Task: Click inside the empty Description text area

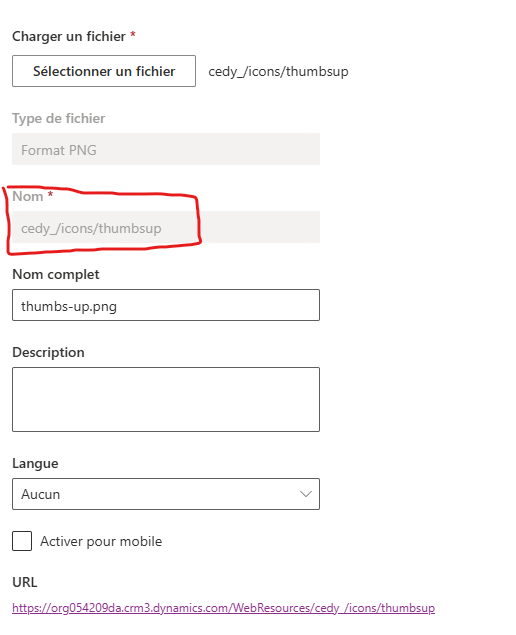Action: pyautogui.click(x=166, y=399)
